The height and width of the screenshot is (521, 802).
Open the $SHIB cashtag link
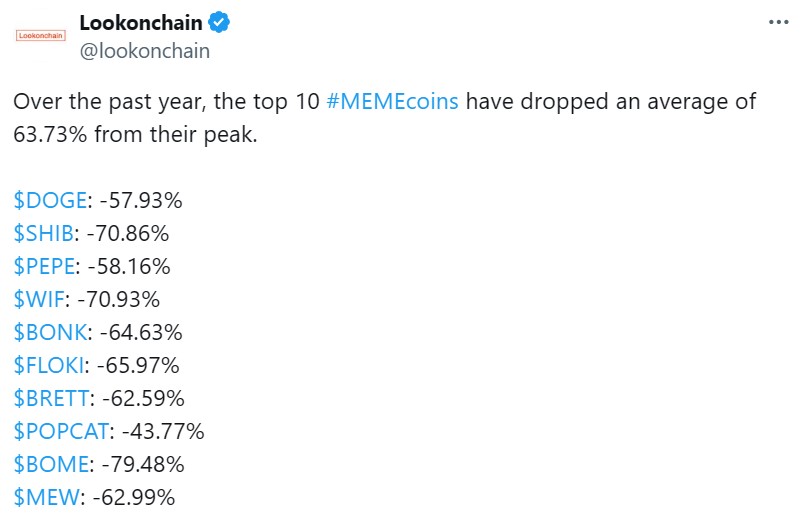click(43, 234)
